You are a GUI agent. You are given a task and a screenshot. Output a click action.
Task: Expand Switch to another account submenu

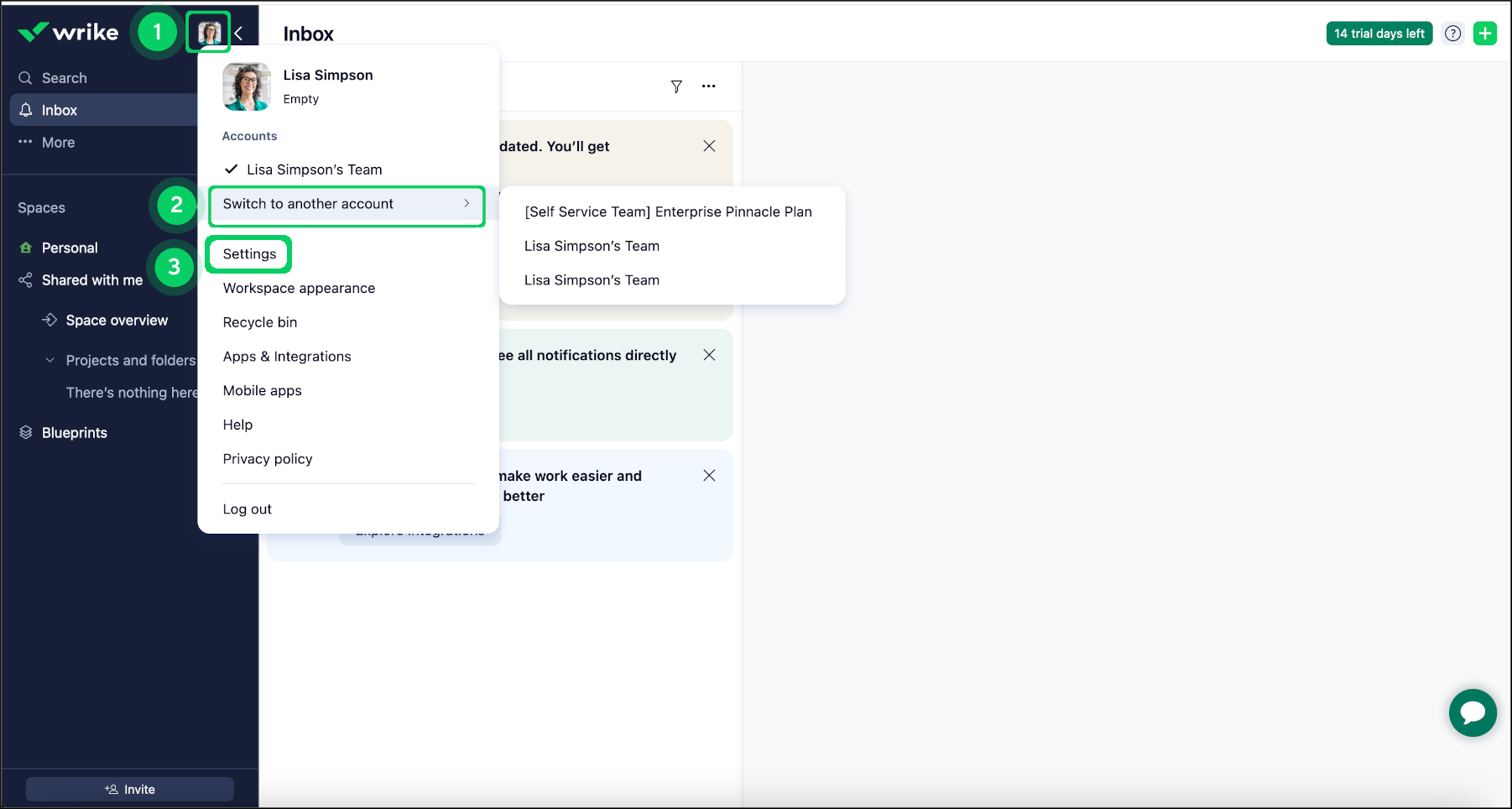tap(347, 204)
